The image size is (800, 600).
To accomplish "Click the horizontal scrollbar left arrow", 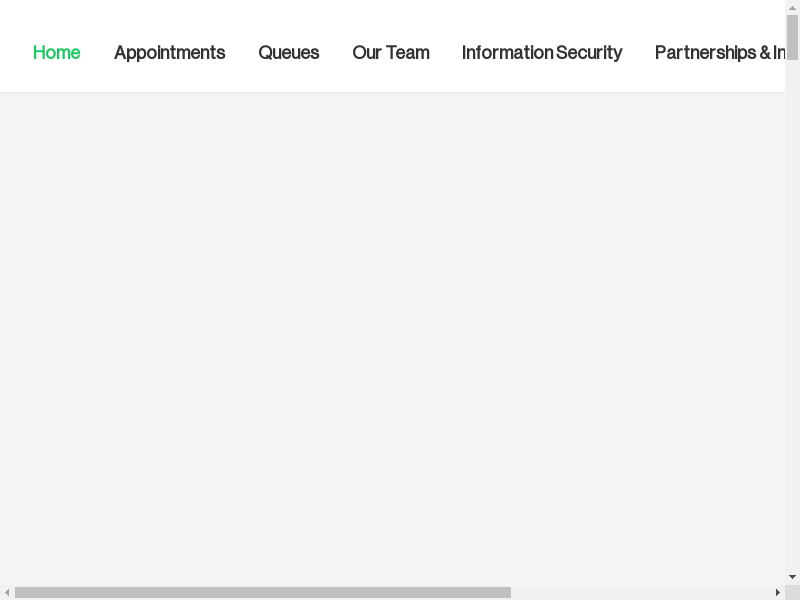I will point(7,593).
